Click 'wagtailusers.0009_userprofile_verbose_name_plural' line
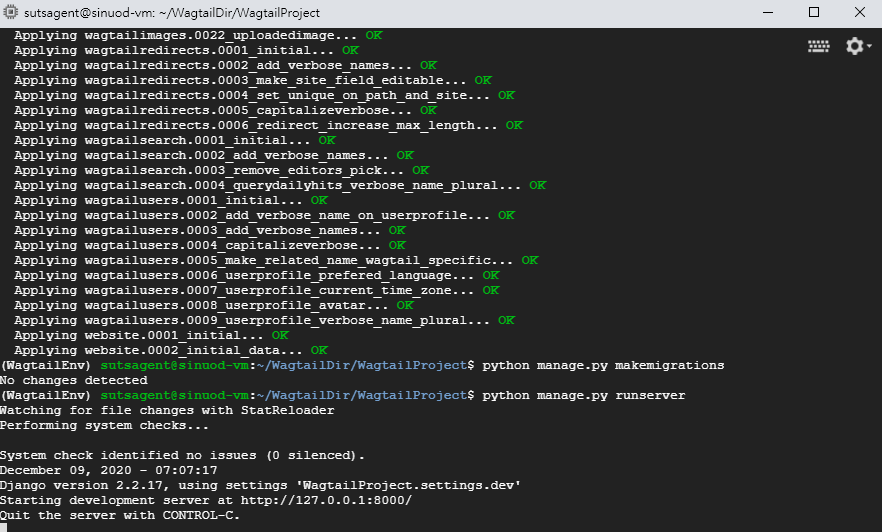882x532 pixels. point(264,320)
